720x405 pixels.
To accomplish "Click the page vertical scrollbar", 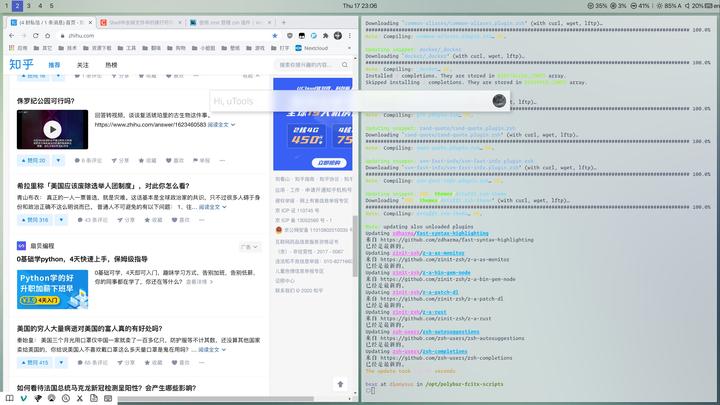I will [355, 246].
